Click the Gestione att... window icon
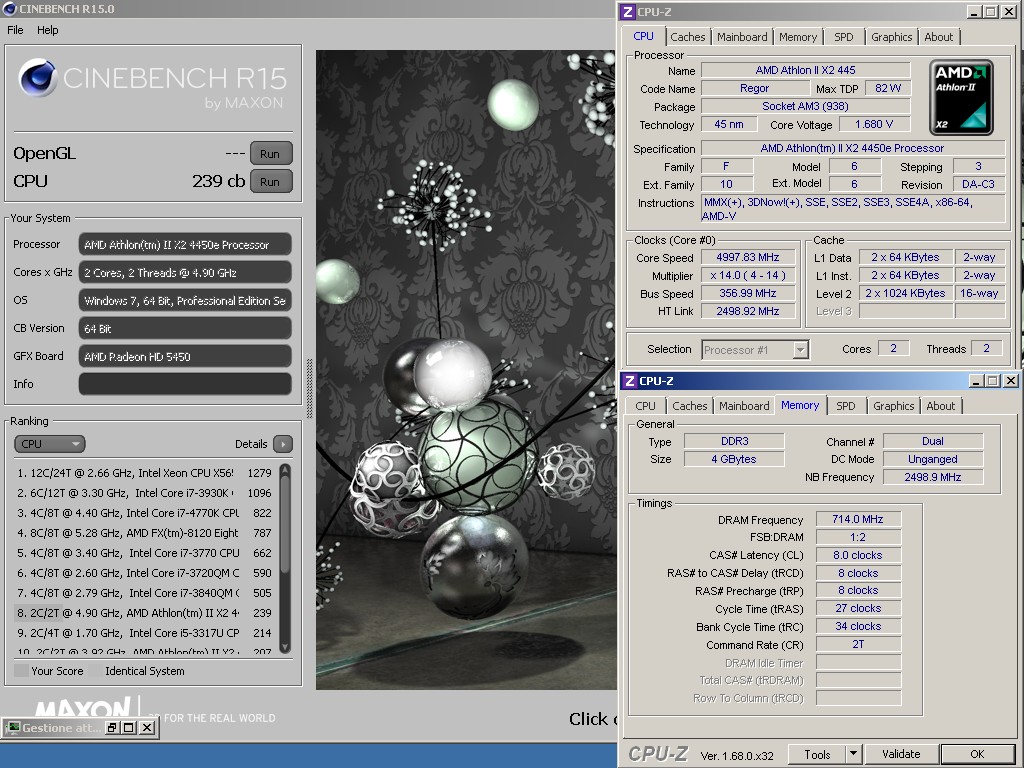This screenshot has width=1024, height=768. (13, 728)
